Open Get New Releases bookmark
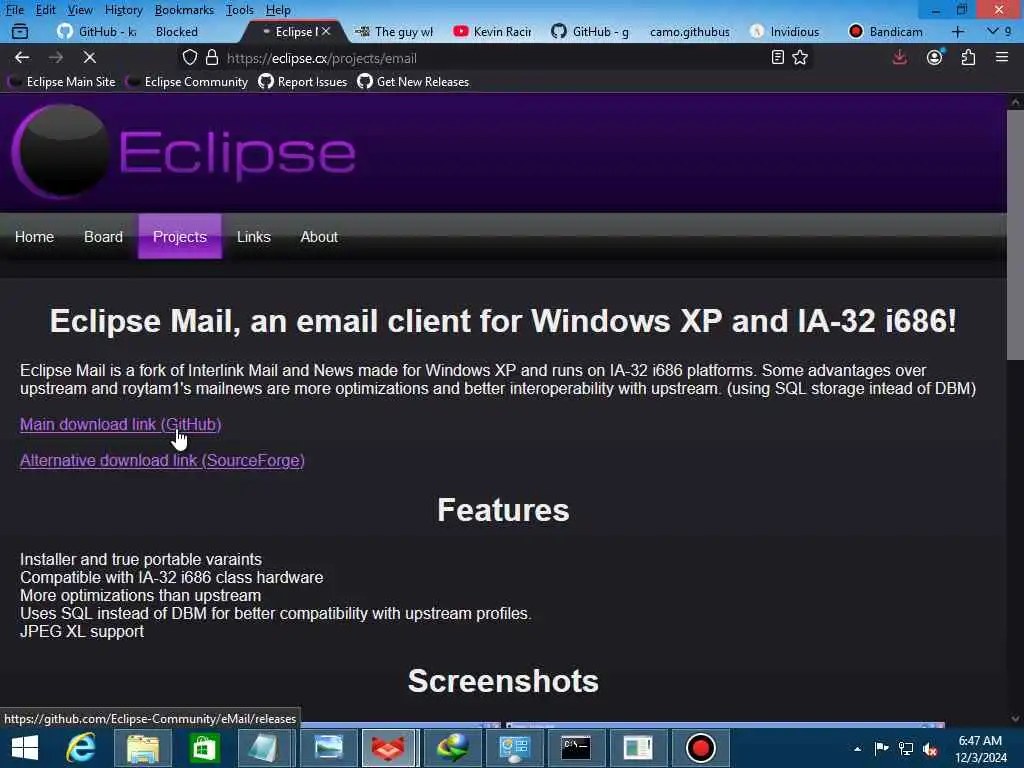The width and height of the screenshot is (1024, 768). pos(413,82)
